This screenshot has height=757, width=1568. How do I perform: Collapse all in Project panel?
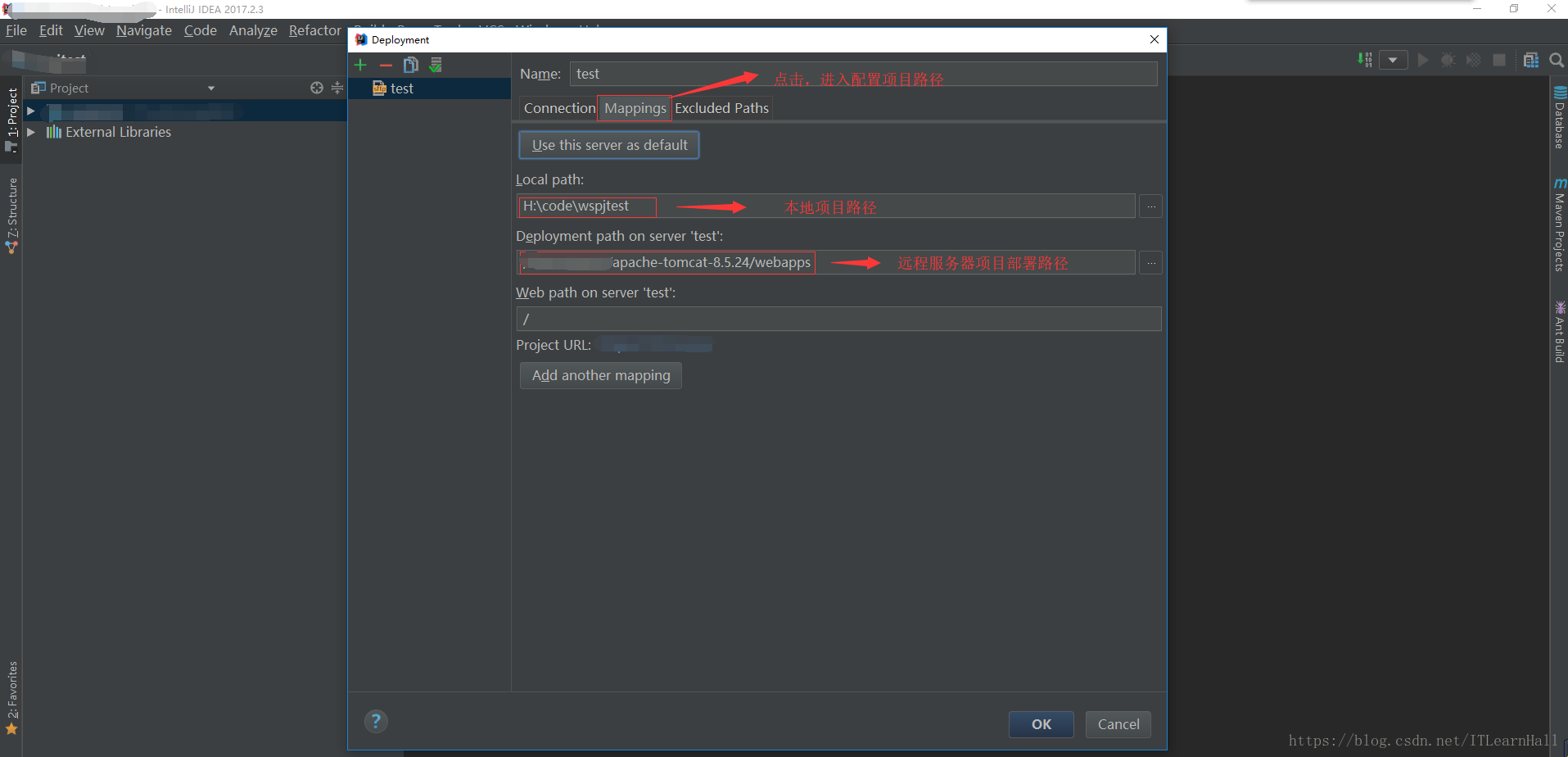point(337,88)
